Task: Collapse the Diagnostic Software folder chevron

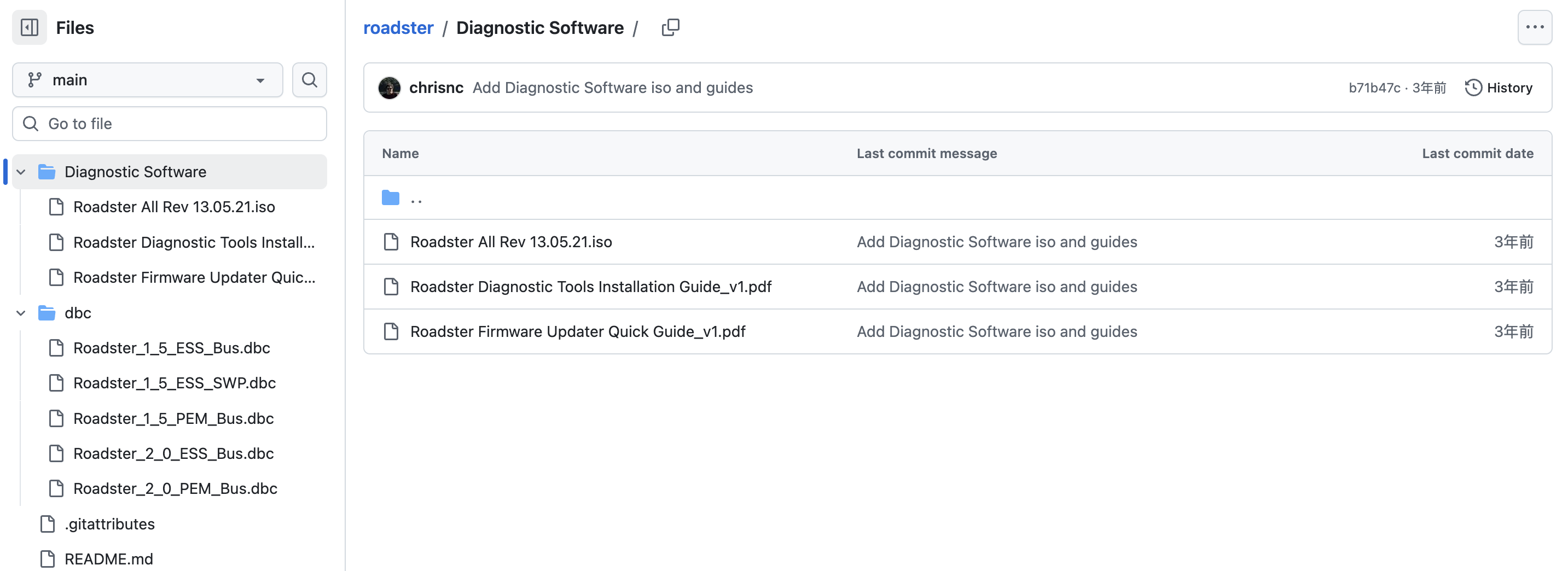Action: 21,172
